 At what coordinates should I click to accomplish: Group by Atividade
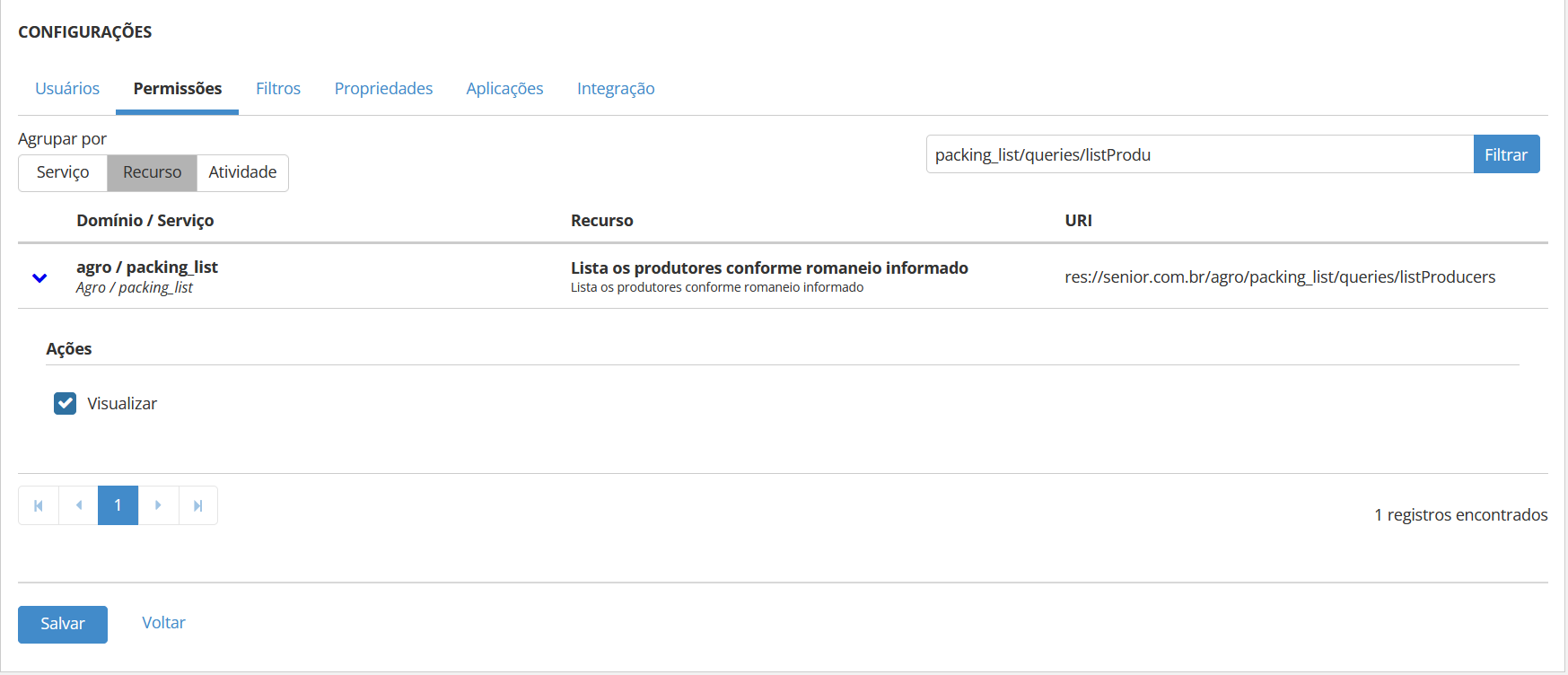[242, 172]
